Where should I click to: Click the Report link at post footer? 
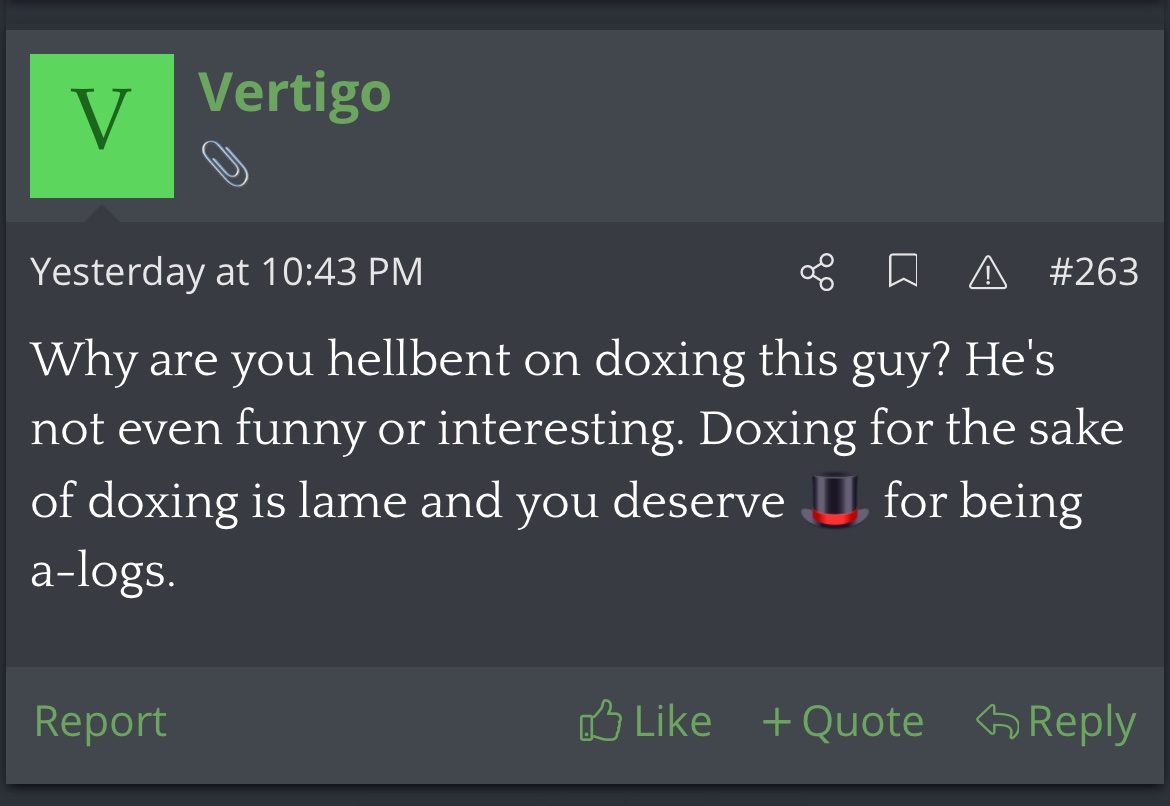coord(101,722)
